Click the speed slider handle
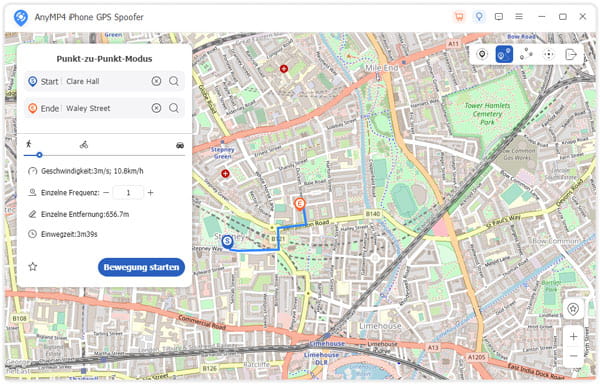 (x=39, y=155)
